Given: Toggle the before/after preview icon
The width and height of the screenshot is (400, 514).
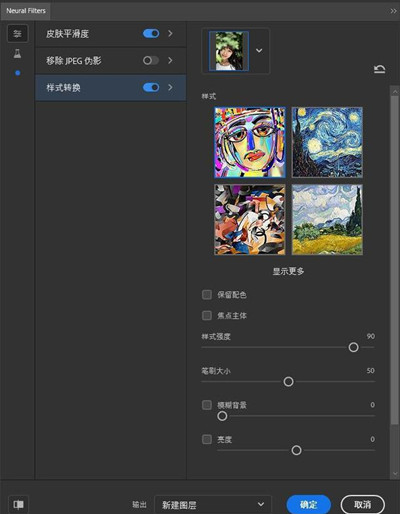Looking at the screenshot, I should click(18, 504).
